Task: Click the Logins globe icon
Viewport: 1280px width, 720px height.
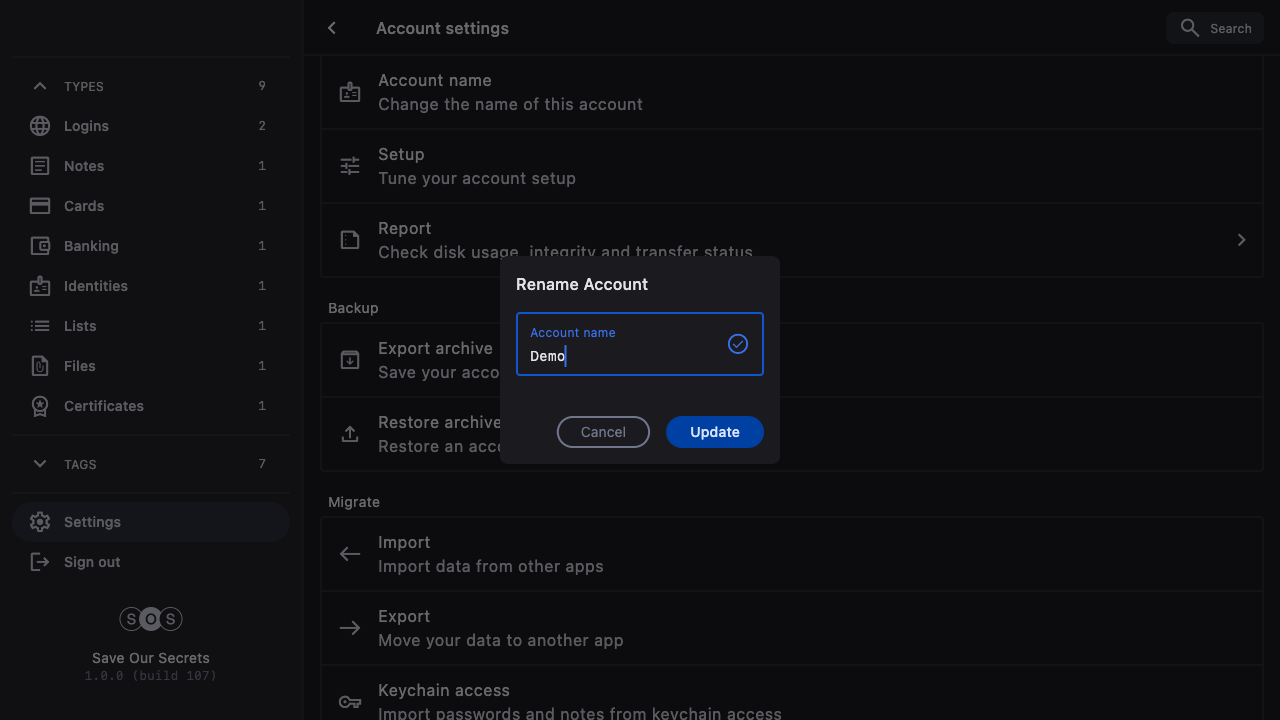Action: click(40, 126)
